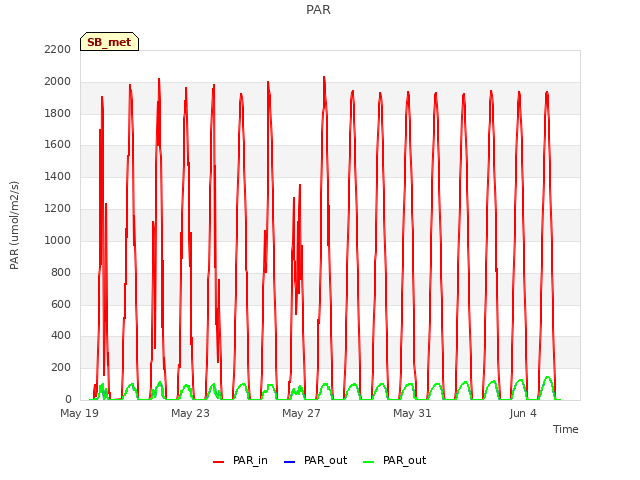The image size is (640, 480).
Task: Click the 800 y-axis tick label
Action: click(x=61, y=272)
